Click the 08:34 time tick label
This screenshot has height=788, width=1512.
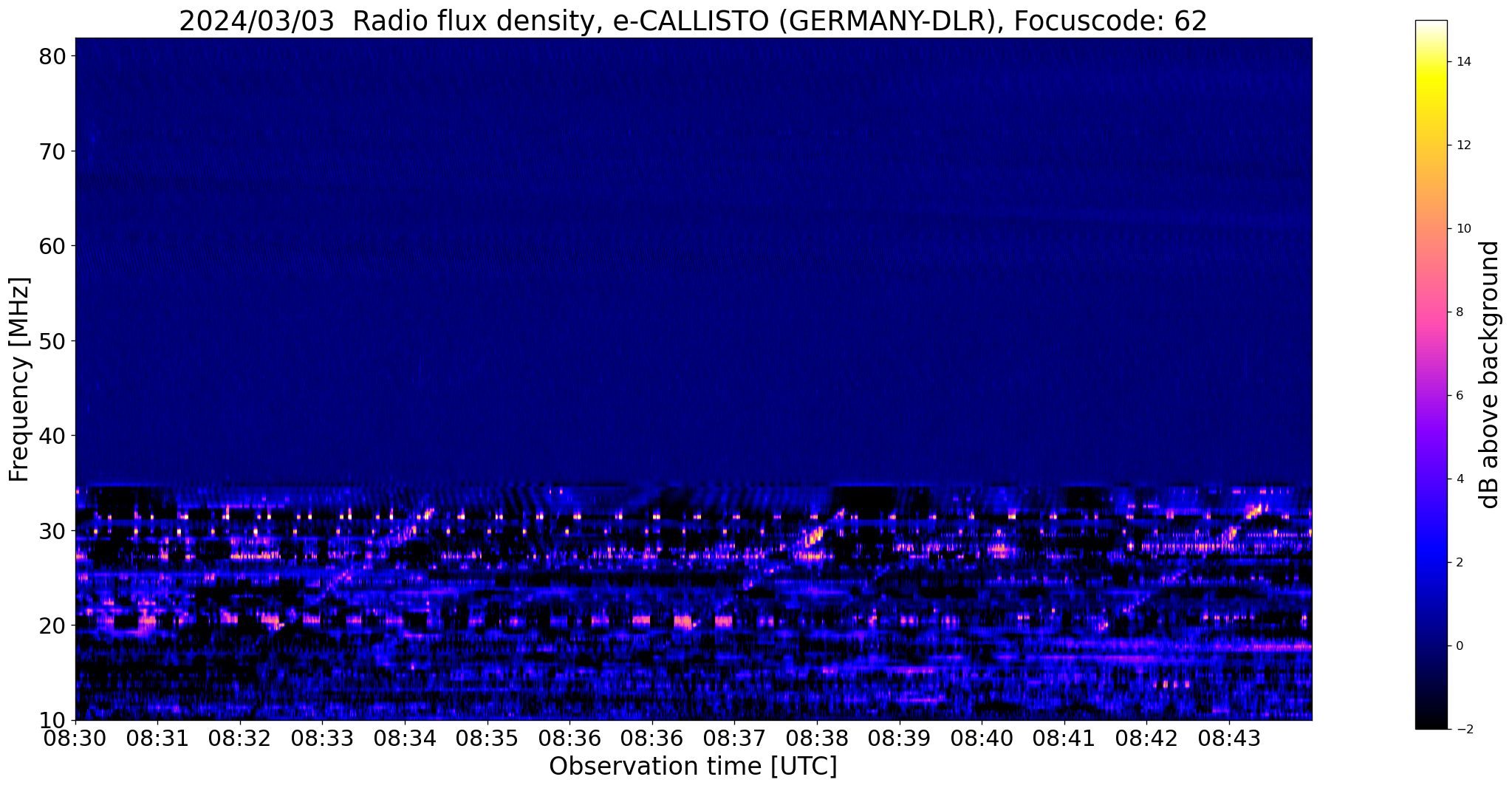pyautogui.click(x=405, y=739)
